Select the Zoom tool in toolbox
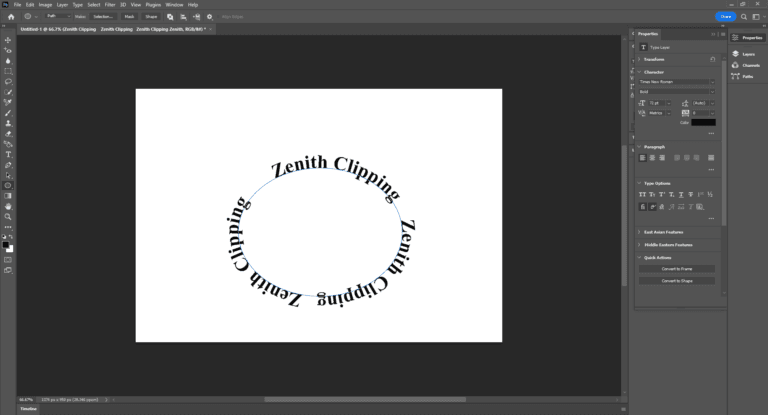768x415 pixels. click(x=8, y=217)
